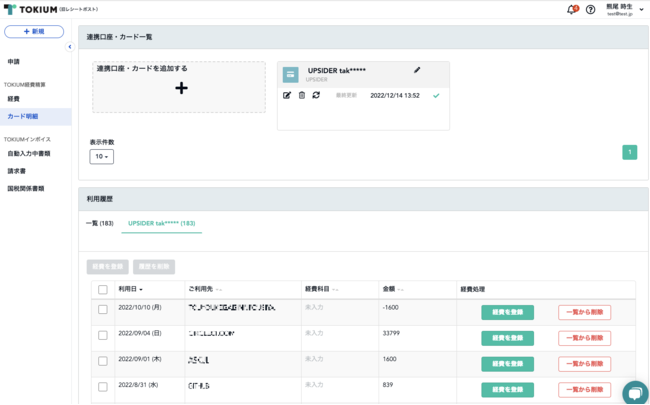
Task: Register expense for the 2022/09/01 row
Action: click(507, 364)
